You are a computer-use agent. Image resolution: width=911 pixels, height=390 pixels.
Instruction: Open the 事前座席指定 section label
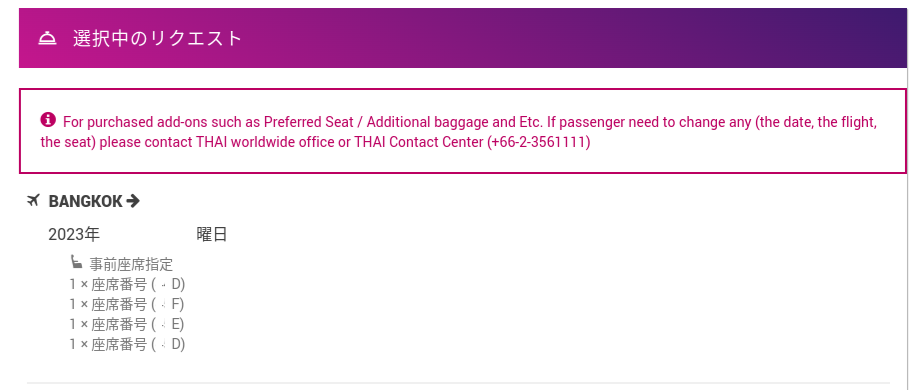[131, 264]
